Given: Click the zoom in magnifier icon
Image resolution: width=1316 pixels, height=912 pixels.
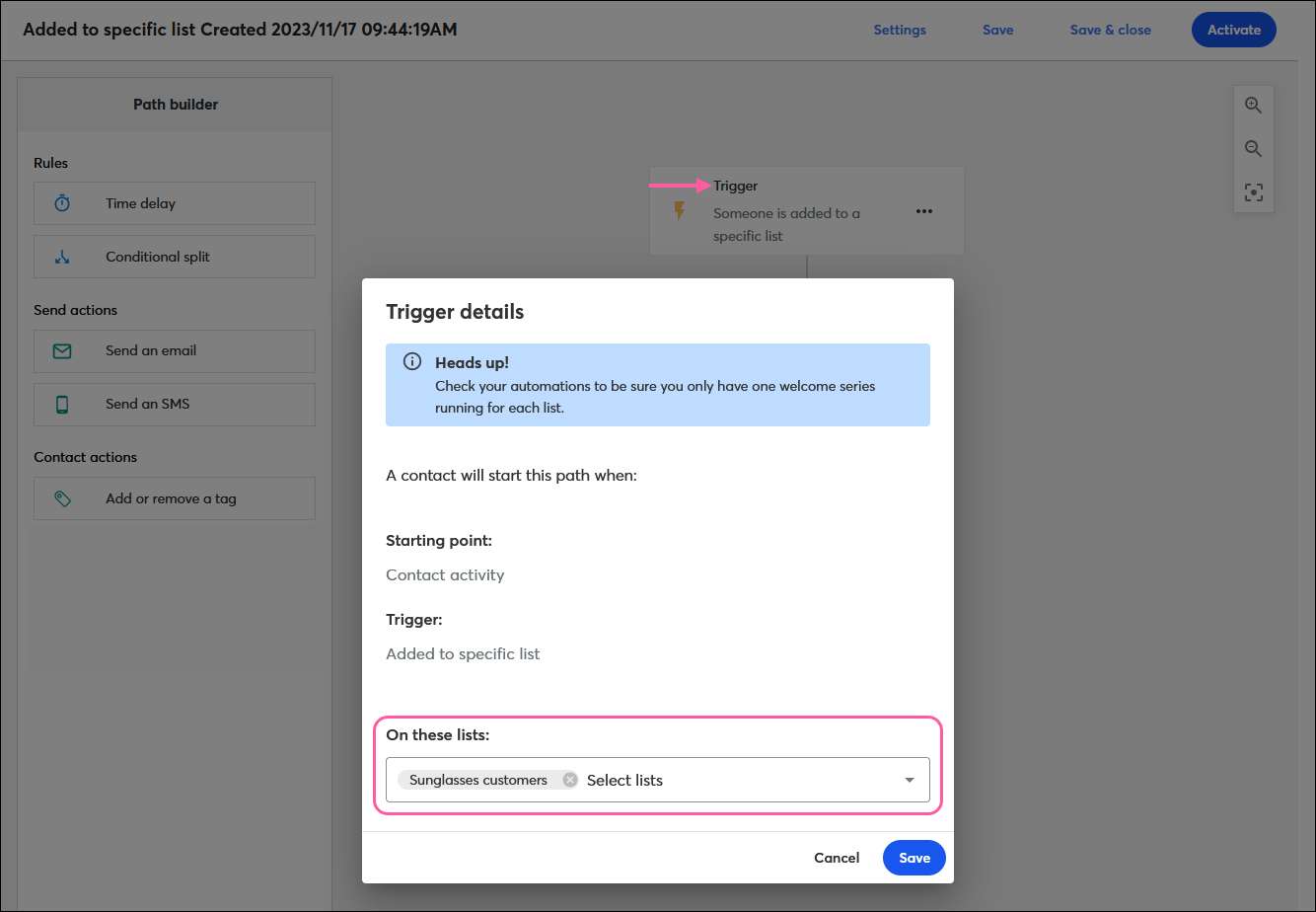Looking at the screenshot, I should point(1253,106).
